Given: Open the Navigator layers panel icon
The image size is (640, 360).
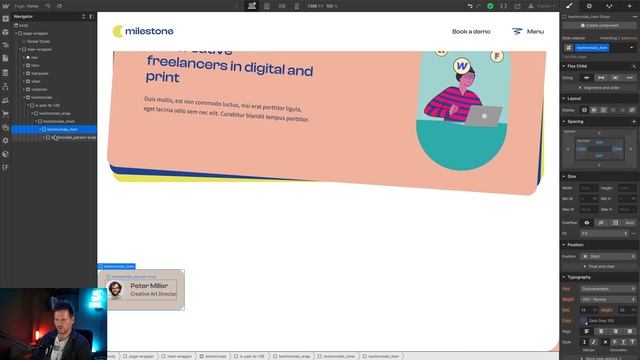Looking at the screenshot, I should [x=6, y=45].
